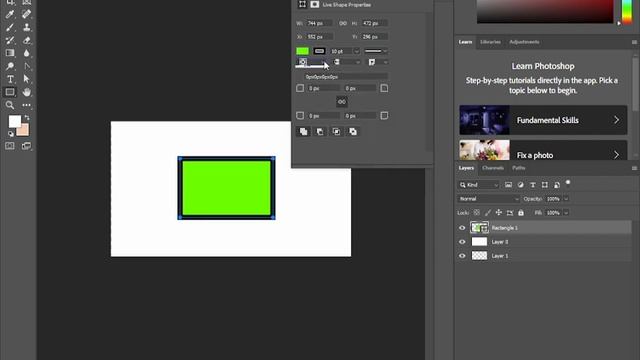Toggle lock transparent pixels
The image size is (640, 360).
[476, 213]
